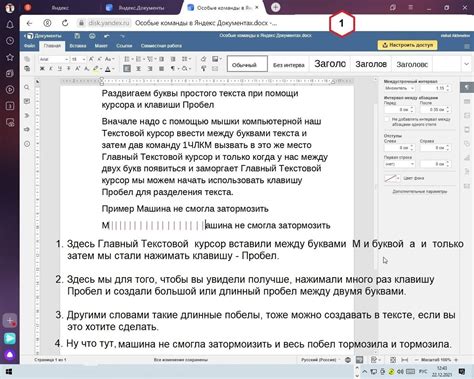Image resolution: width=474 pixels, height=379 pixels.
Task: Expand the styles gallery
Action: click(x=466, y=64)
